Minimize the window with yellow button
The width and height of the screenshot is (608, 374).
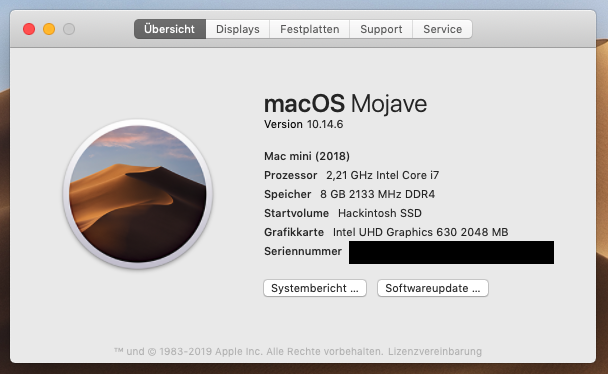pos(49,29)
